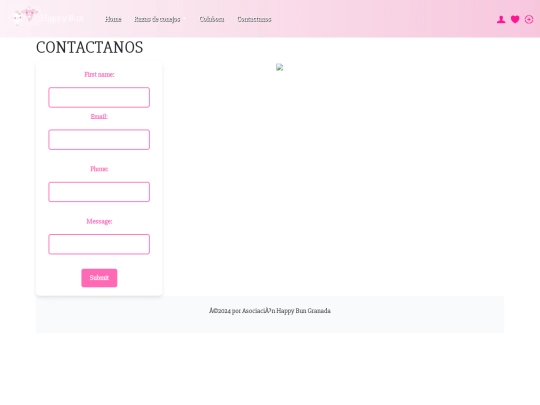540x405 pixels.
Task: Open the Colabora menu item
Action: click(x=212, y=19)
